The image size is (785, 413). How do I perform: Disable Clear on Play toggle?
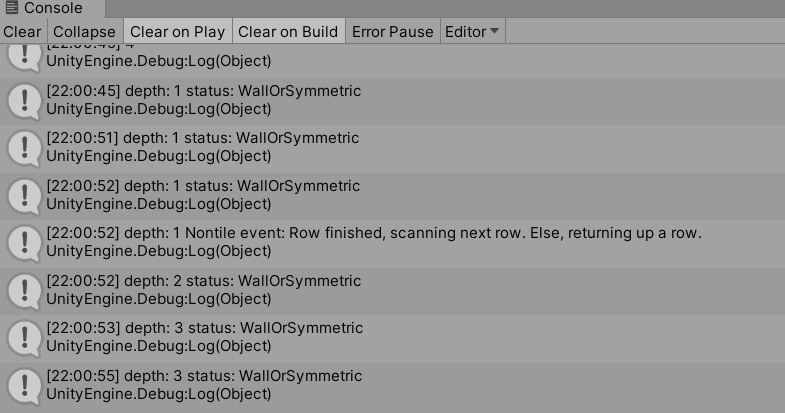click(x=178, y=32)
